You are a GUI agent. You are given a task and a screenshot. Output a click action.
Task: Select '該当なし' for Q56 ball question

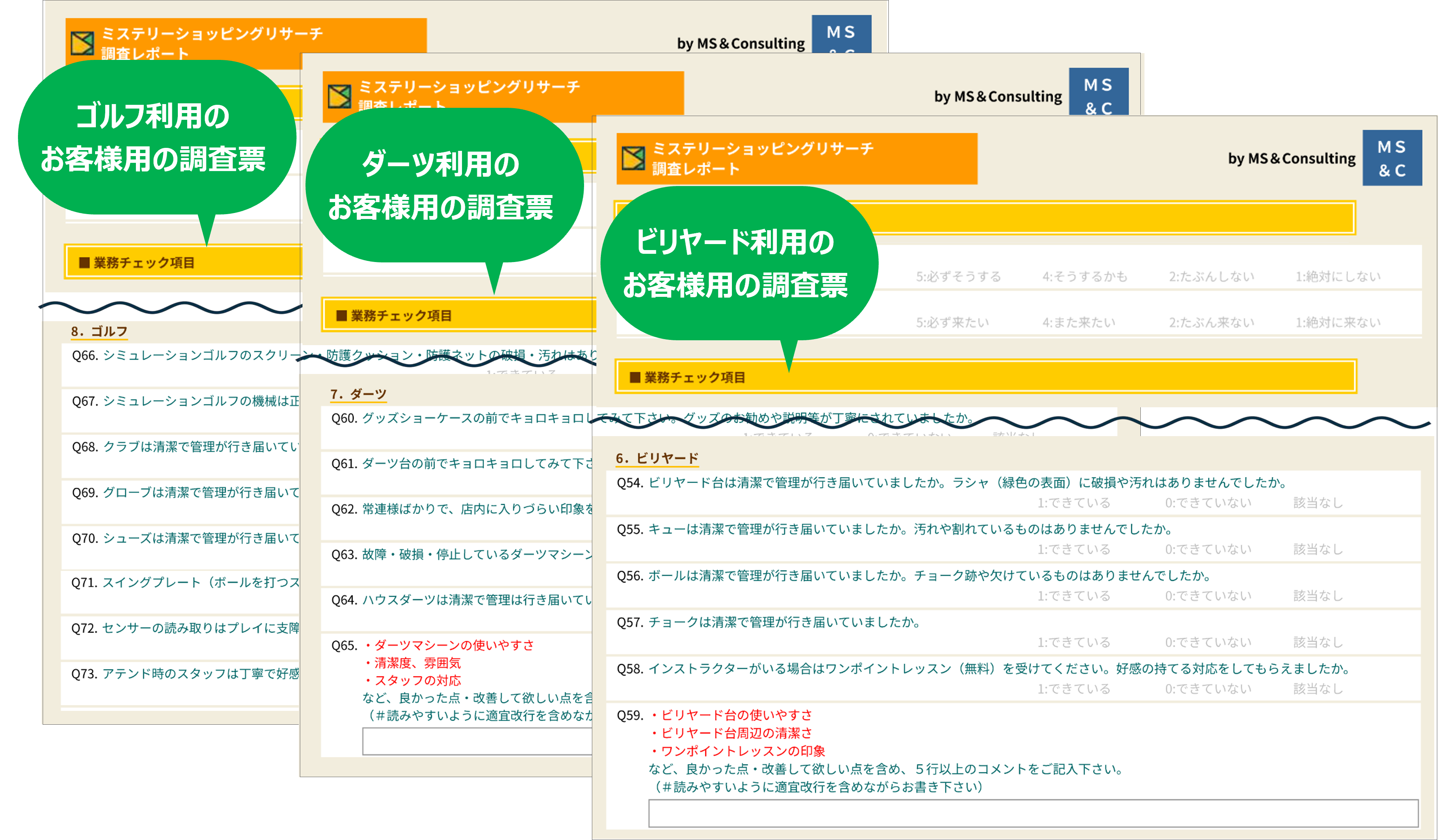(x=1318, y=596)
